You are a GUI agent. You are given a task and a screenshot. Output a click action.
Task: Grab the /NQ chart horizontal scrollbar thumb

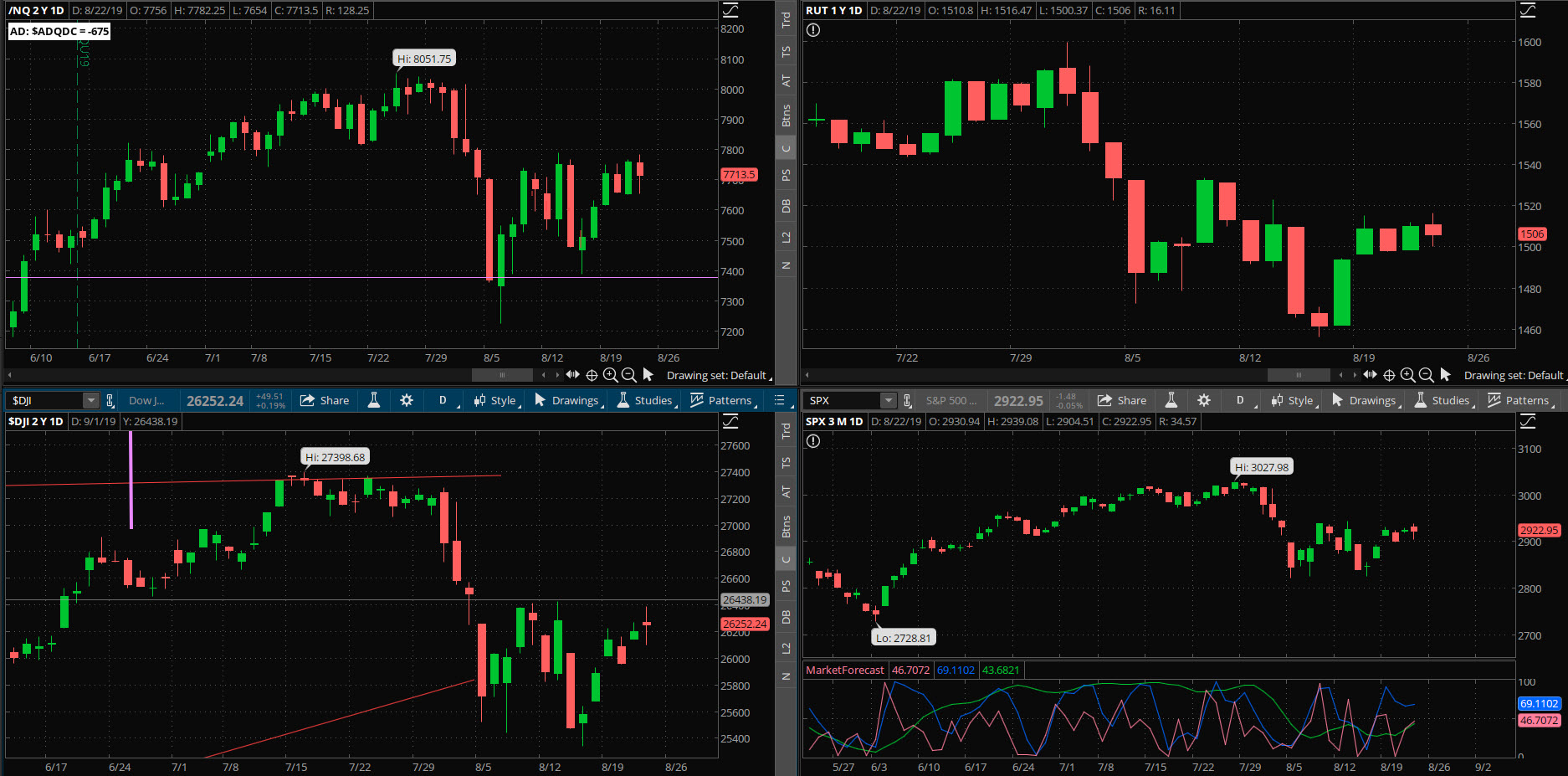[502, 375]
